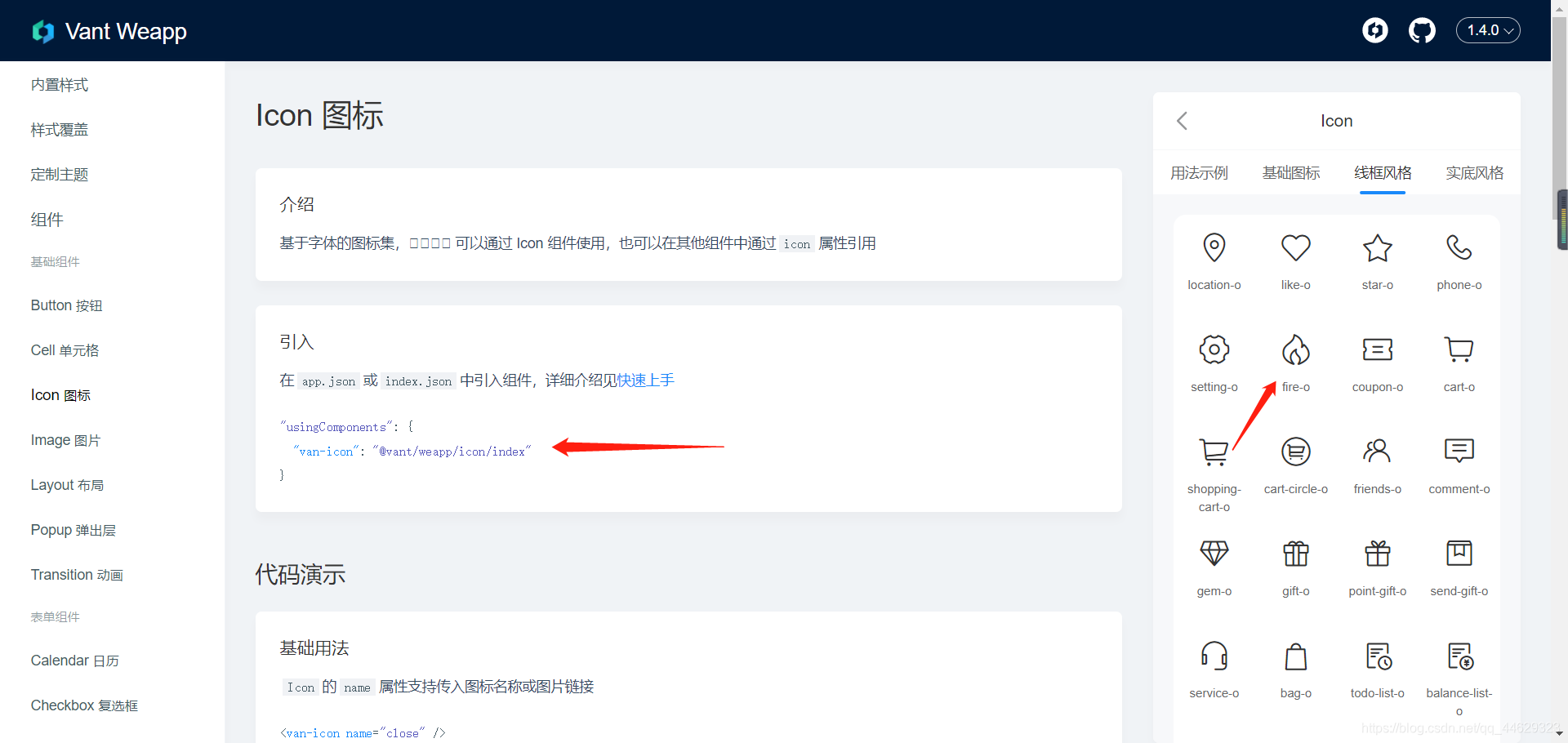Select the star-o icon
The width and height of the screenshot is (1568, 743).
pos(1378,248)
